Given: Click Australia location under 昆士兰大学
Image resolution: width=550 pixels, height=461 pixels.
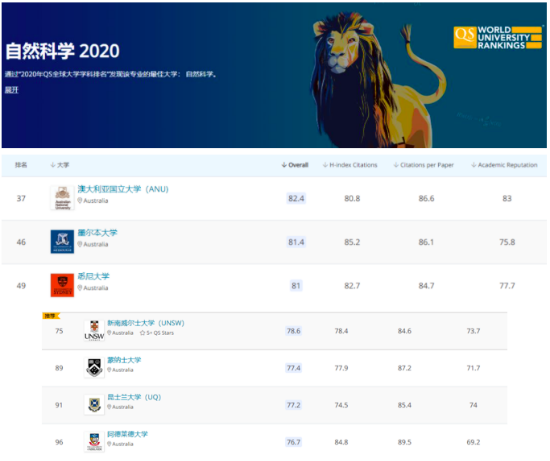Looking at the screenshot, I should click(120, 407).
